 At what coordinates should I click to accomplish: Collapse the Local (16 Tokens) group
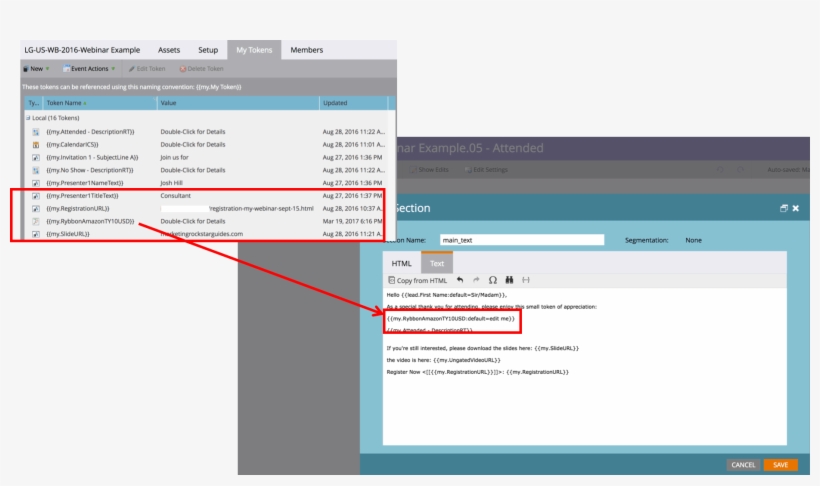click(28, 118)
